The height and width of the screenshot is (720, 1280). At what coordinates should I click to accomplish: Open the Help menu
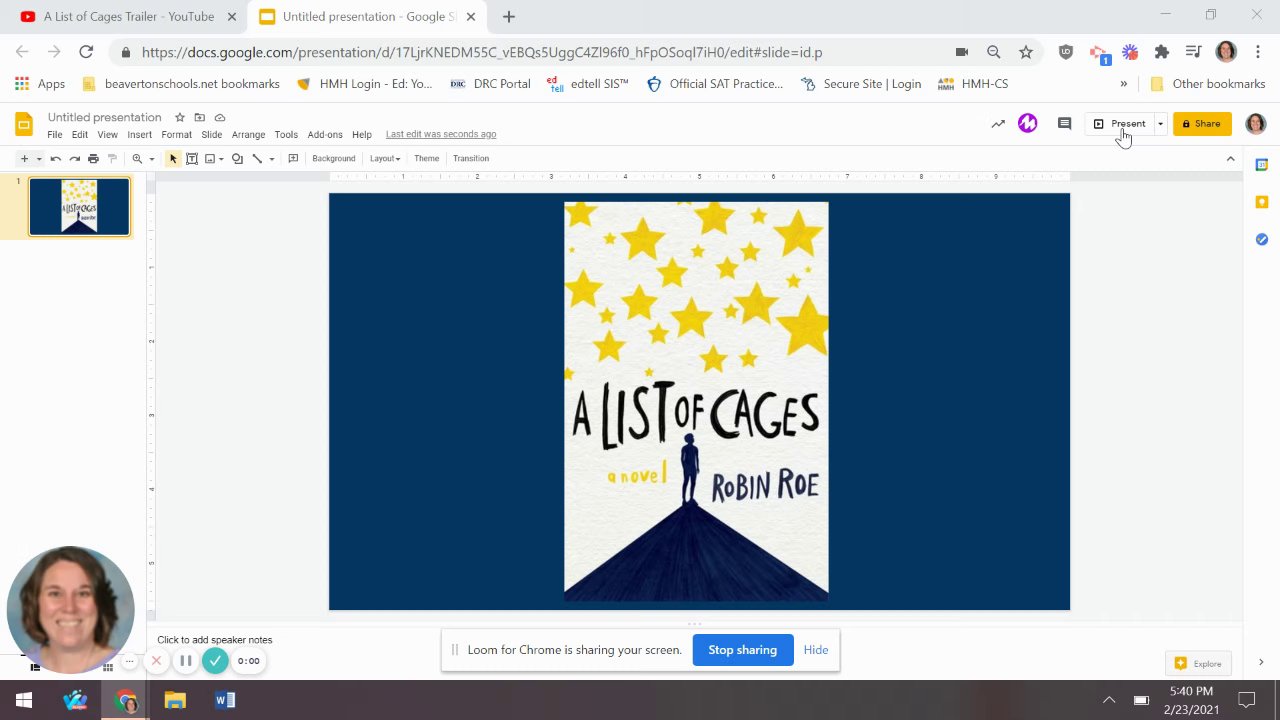pyautogui.click(x=362, y=134)
